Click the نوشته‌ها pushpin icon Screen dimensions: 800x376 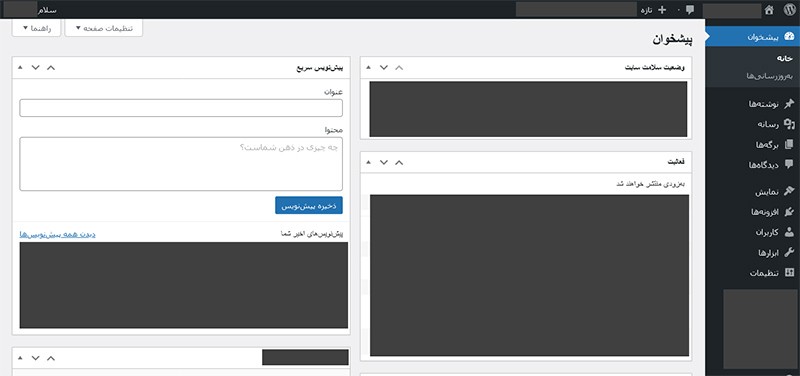pyautogui.click(x=789, y=104)
